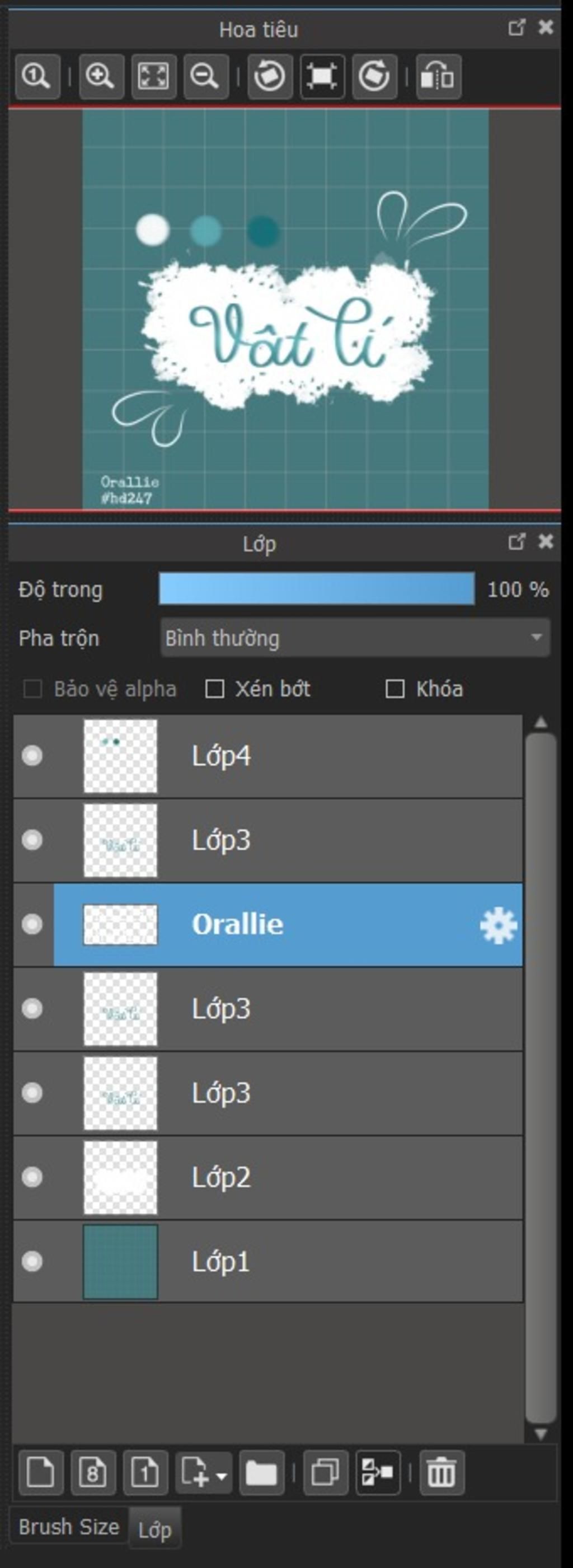Image resolution: width=573 pixels, height=1568 pixels.
Task: Fit the canvas to the navigator window
Action: (x=153, y=77)
